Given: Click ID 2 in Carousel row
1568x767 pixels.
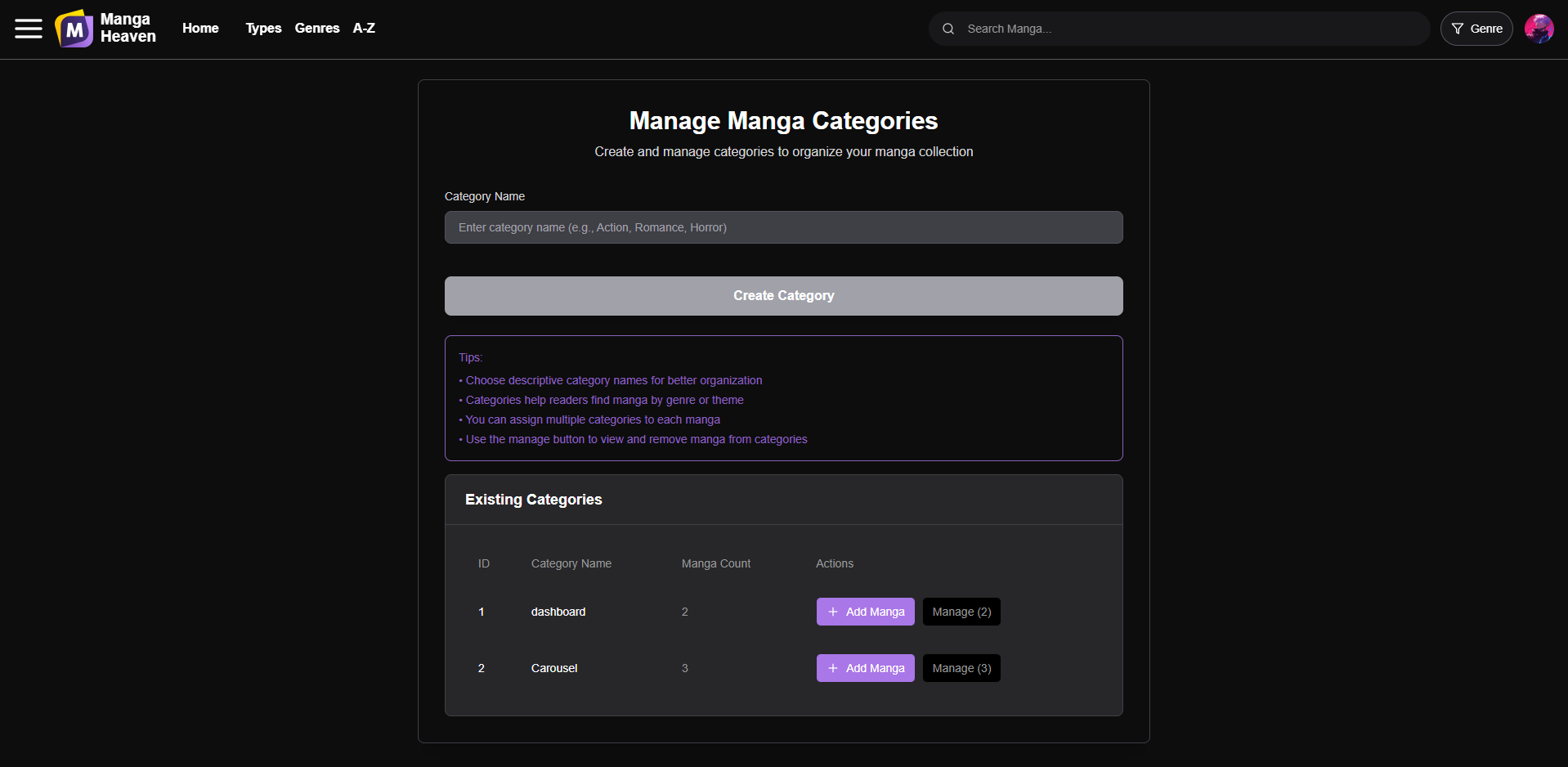Looking at the screenshot, I should [x=482, y=668].
